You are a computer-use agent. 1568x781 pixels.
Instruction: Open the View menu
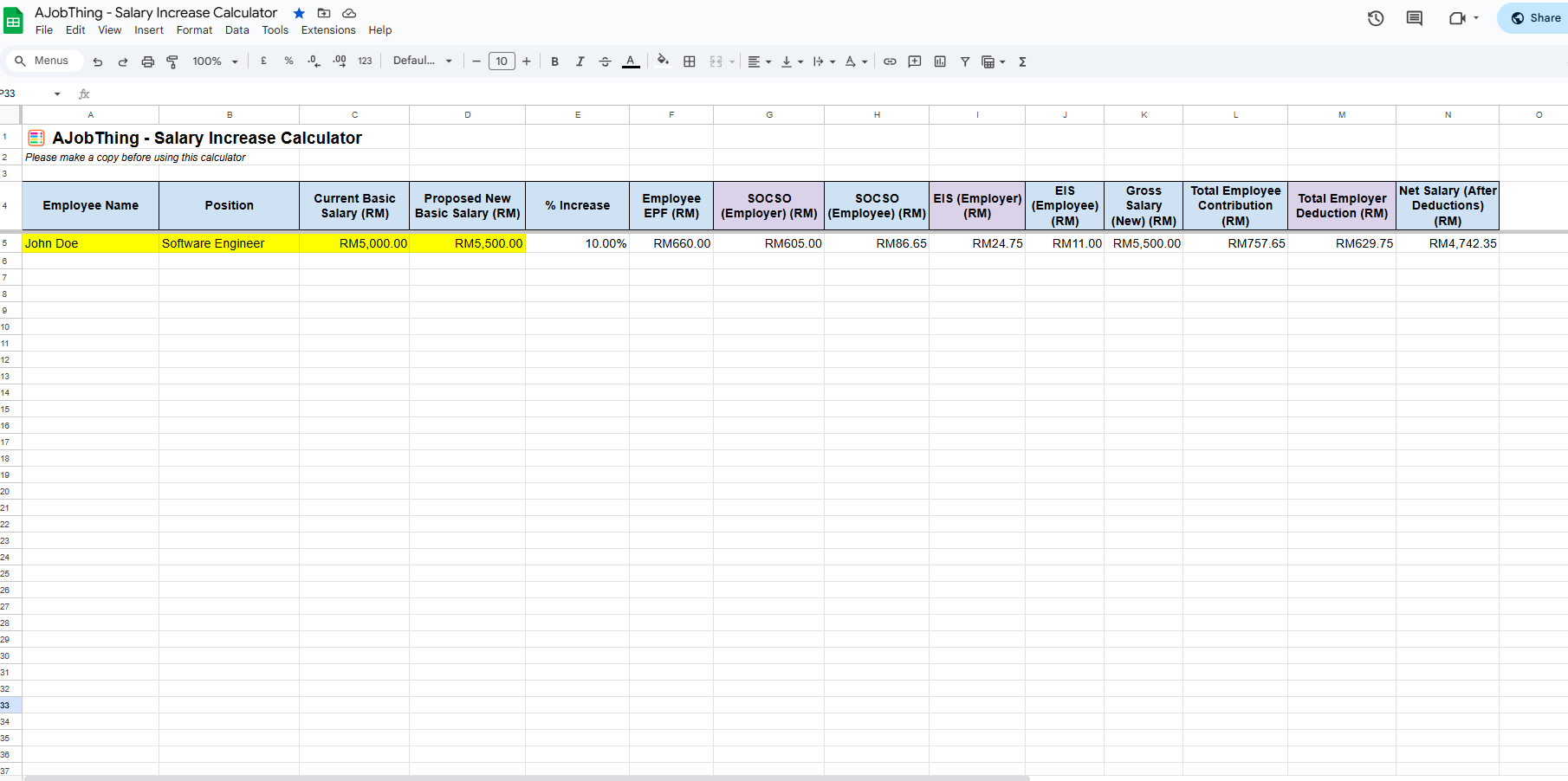[x=110, y=30]
